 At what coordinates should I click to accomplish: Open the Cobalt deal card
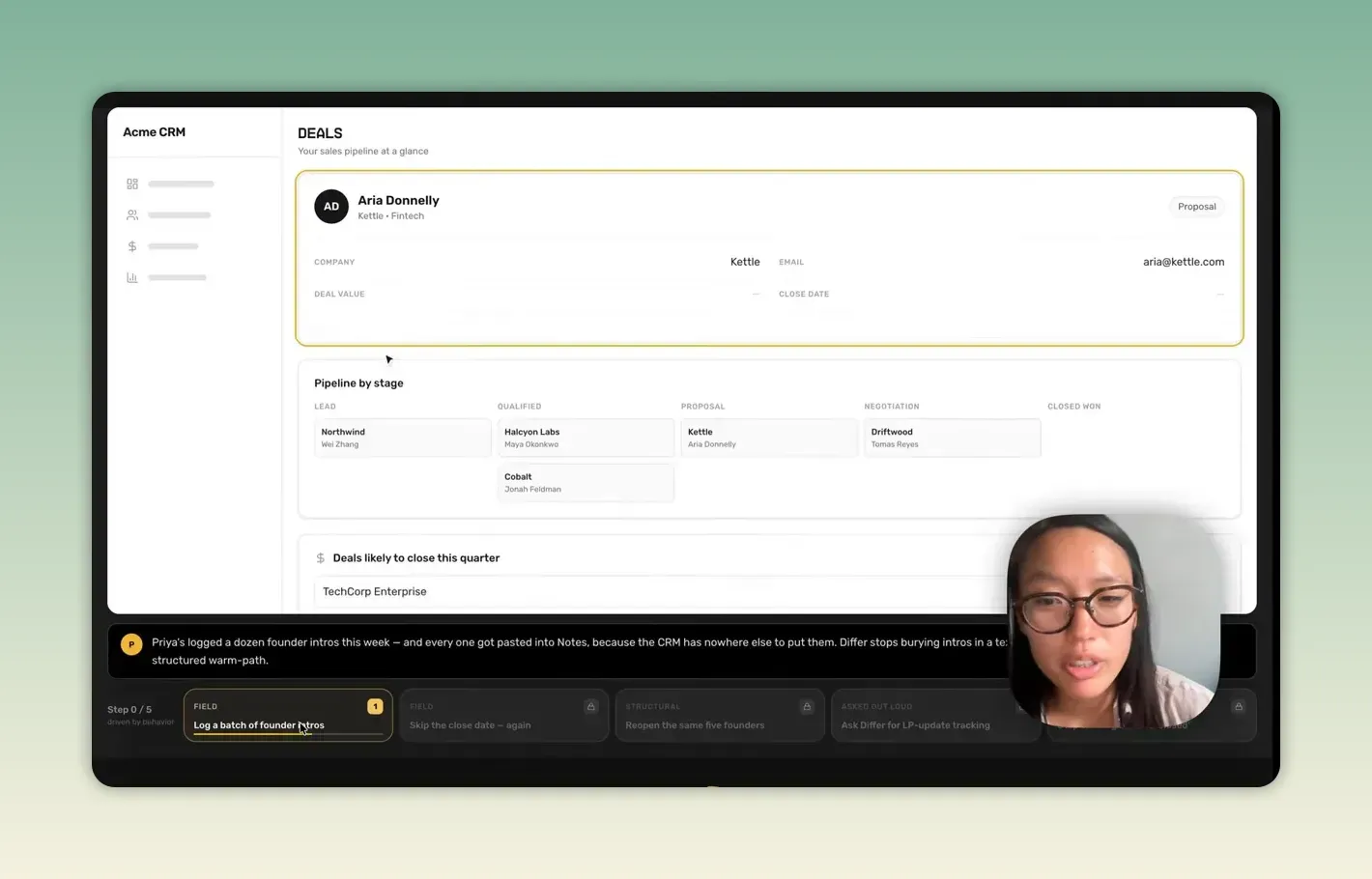point(586,482)
